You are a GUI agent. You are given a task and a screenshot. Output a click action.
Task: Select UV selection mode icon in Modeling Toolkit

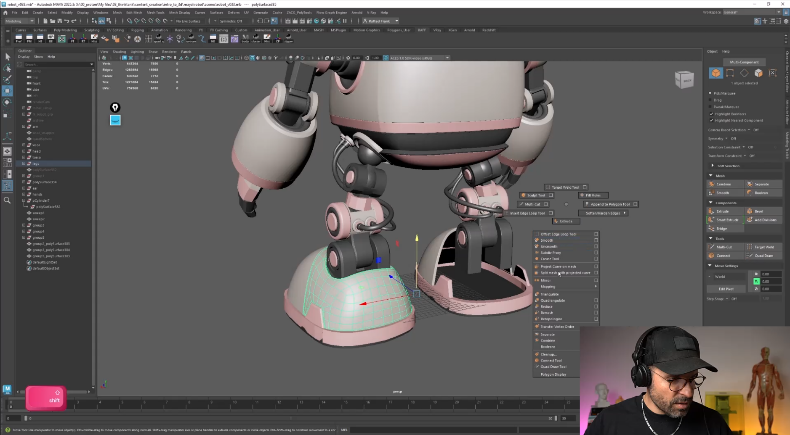772,73
